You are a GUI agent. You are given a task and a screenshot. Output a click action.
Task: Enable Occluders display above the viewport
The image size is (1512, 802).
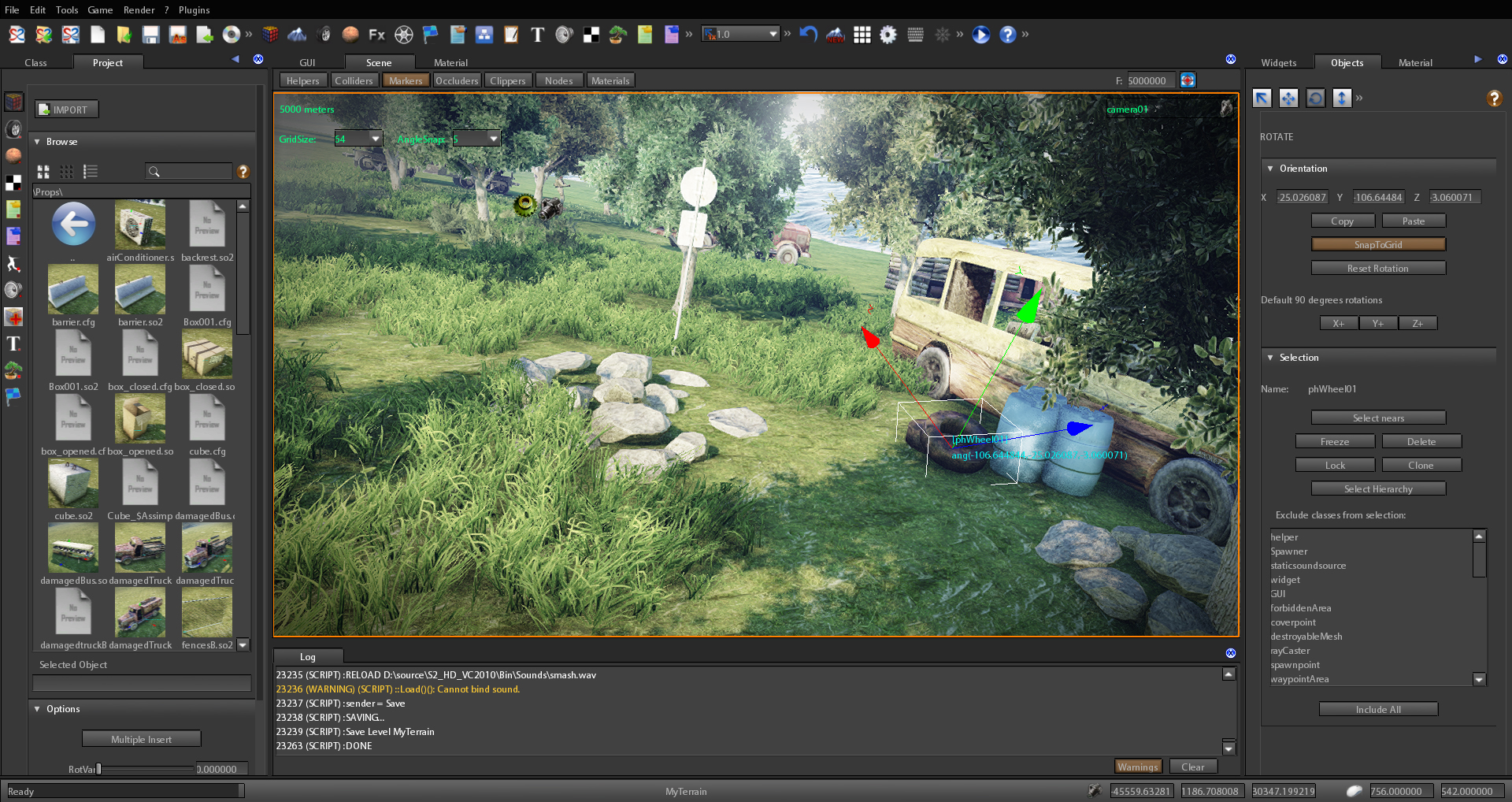[457, 80]
